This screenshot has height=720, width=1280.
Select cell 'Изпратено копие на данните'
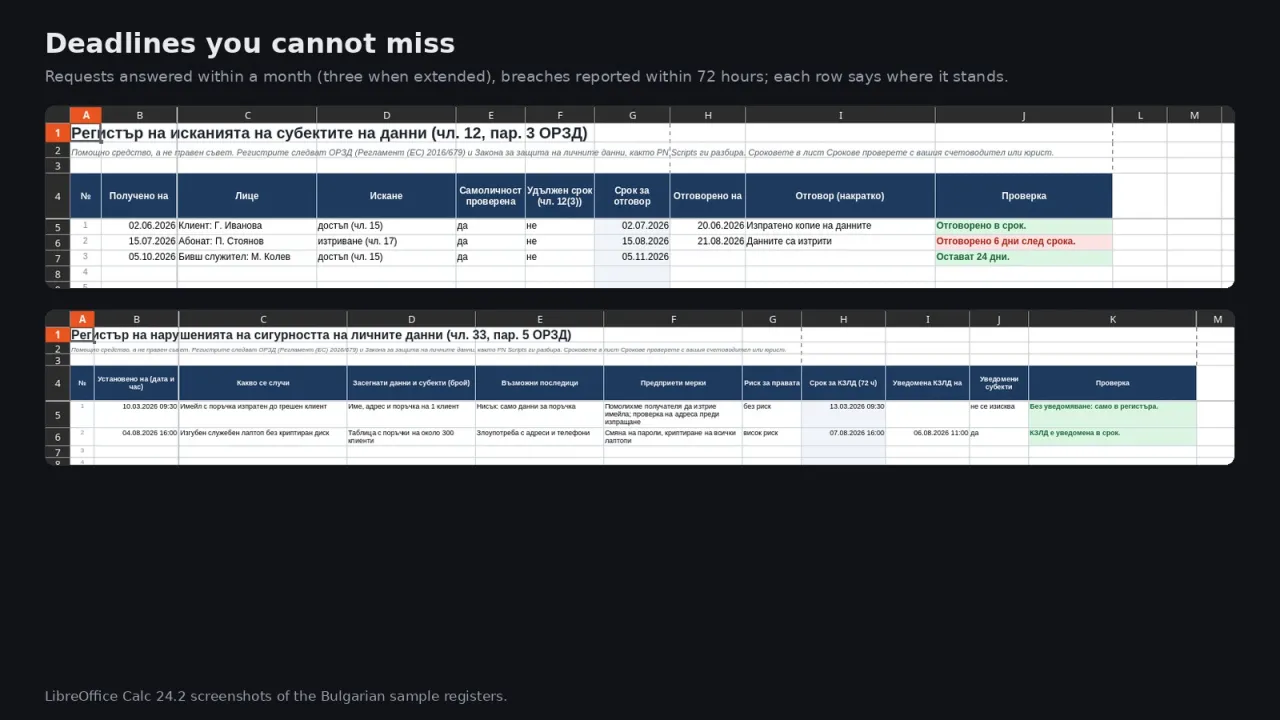coord(840,226)
